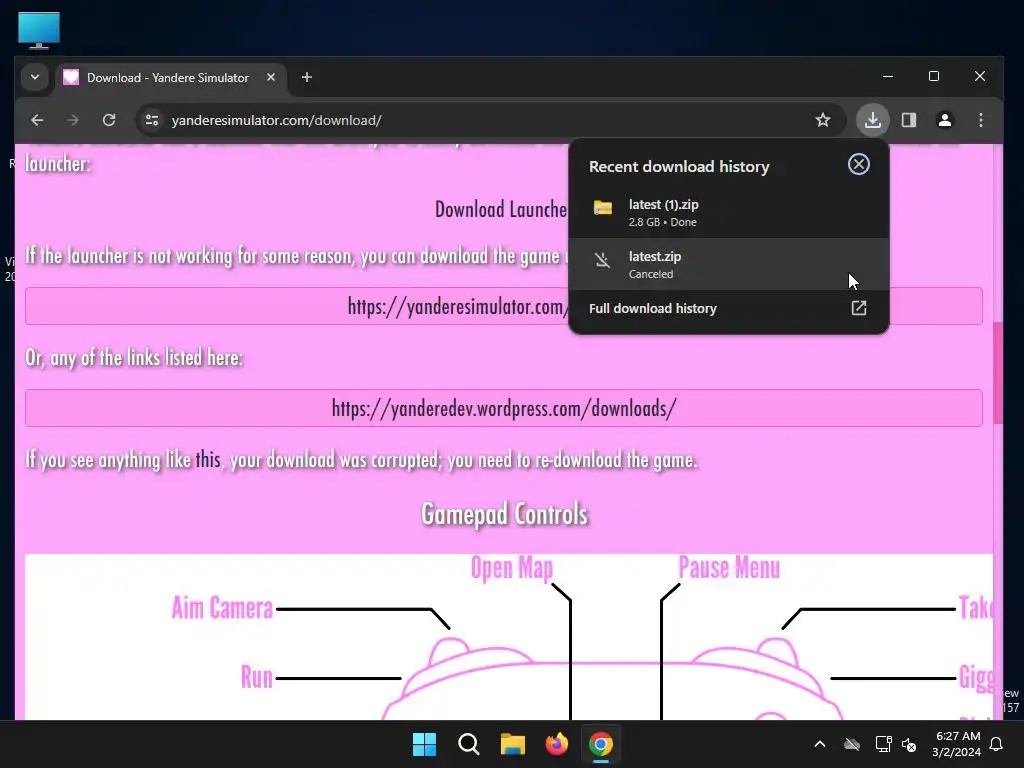Open the network display tray icon
The height and width of the screenshot is (768, 1024).
[x=883, y=744]
